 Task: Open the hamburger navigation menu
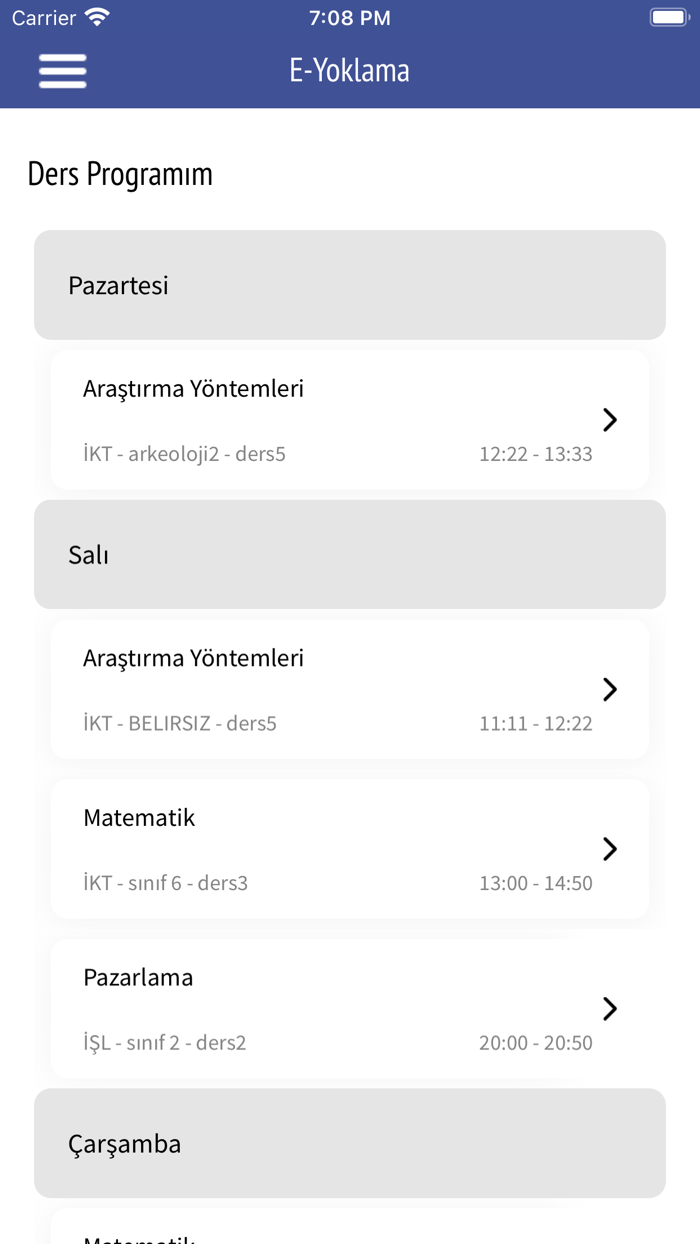pyautogui.click(x=62, y=71)
